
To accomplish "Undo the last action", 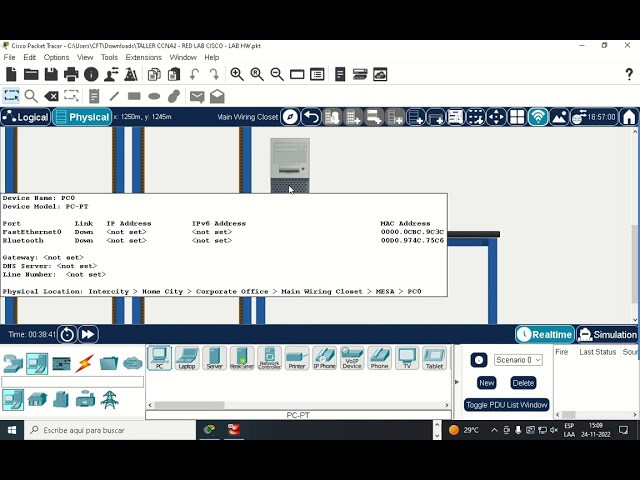I will (x=195, y=74).
